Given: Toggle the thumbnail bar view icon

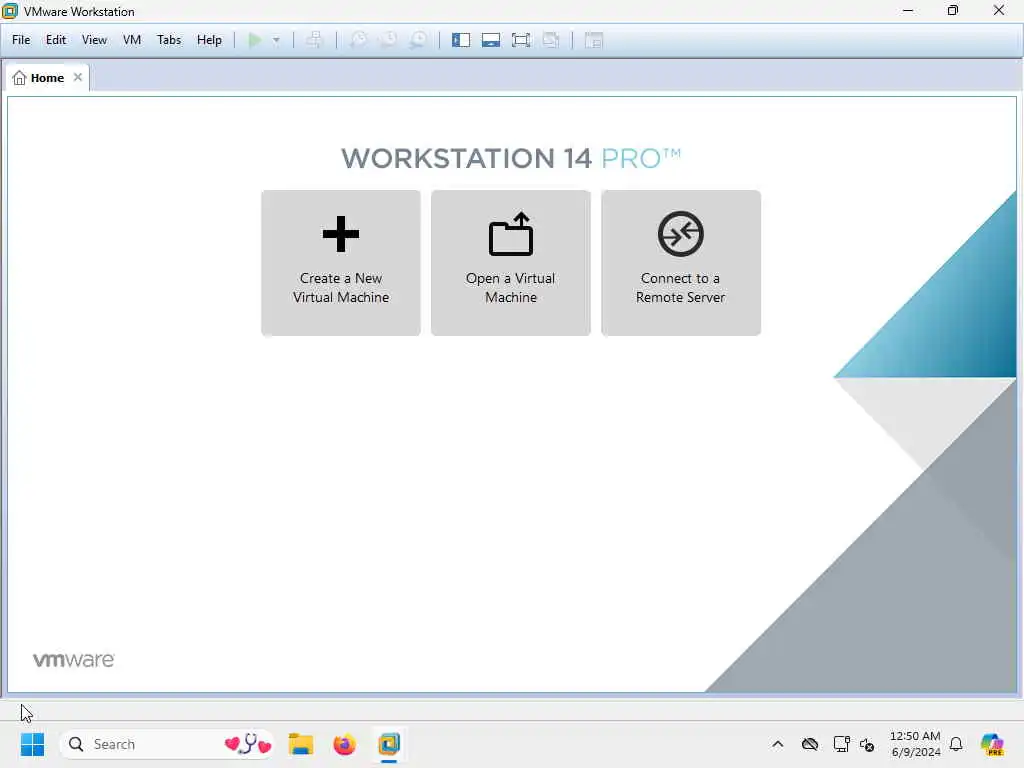Looking at the screenshot, I should [x=491, y=40].
